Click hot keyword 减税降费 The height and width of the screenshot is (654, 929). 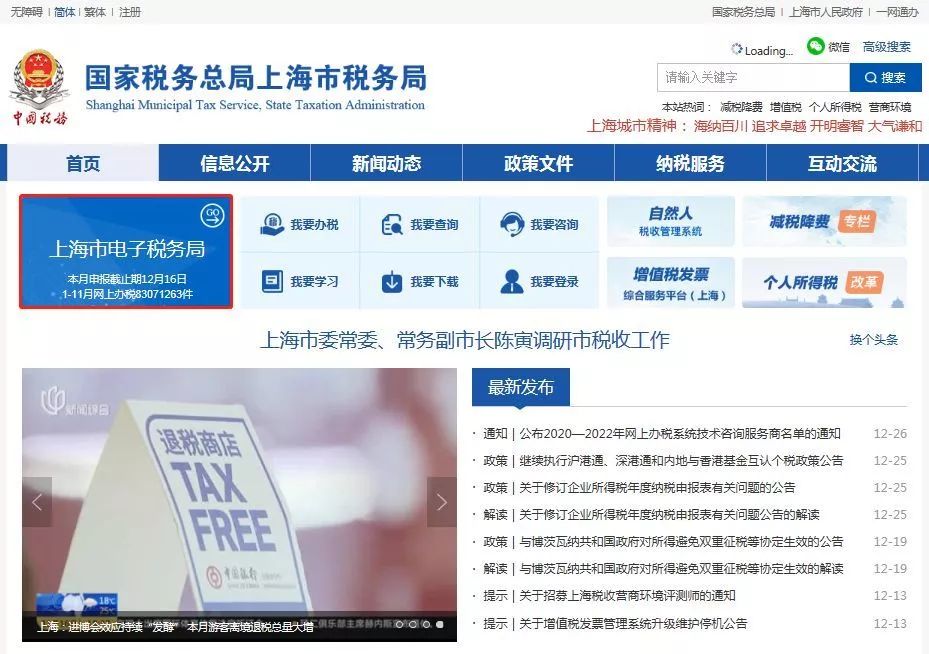tap(741, 107)
